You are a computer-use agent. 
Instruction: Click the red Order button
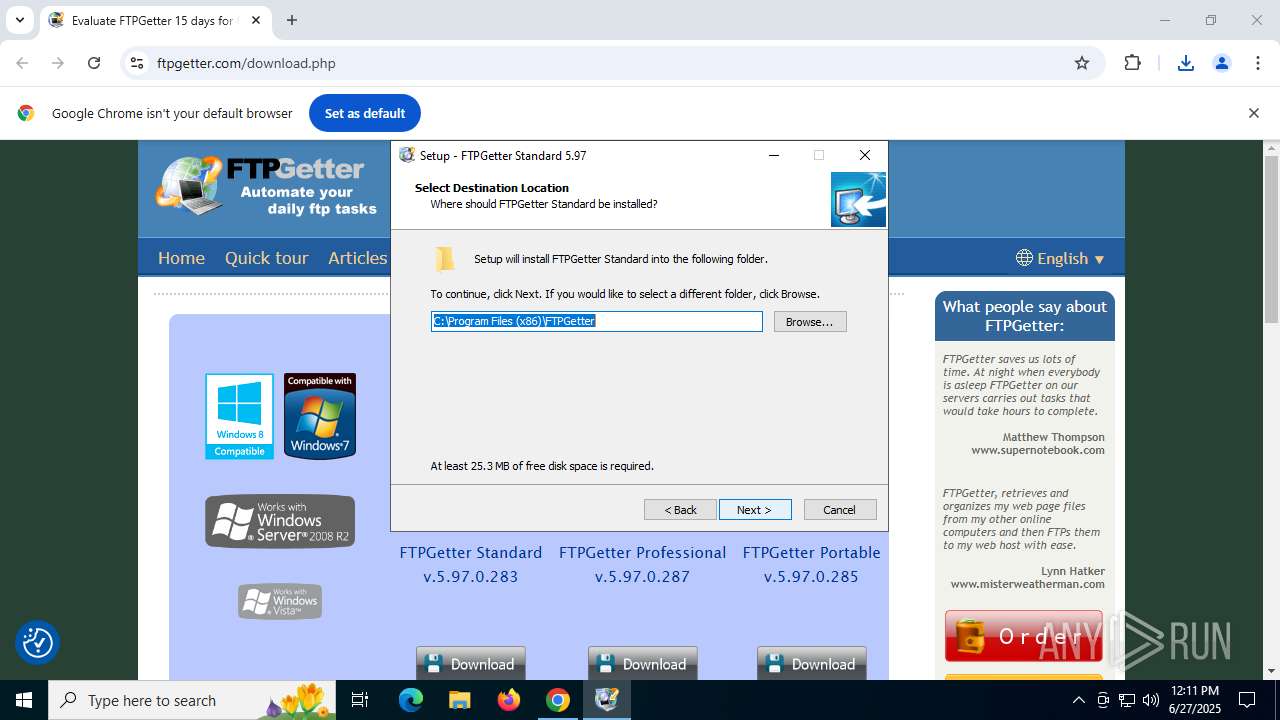pos(1024,636)
